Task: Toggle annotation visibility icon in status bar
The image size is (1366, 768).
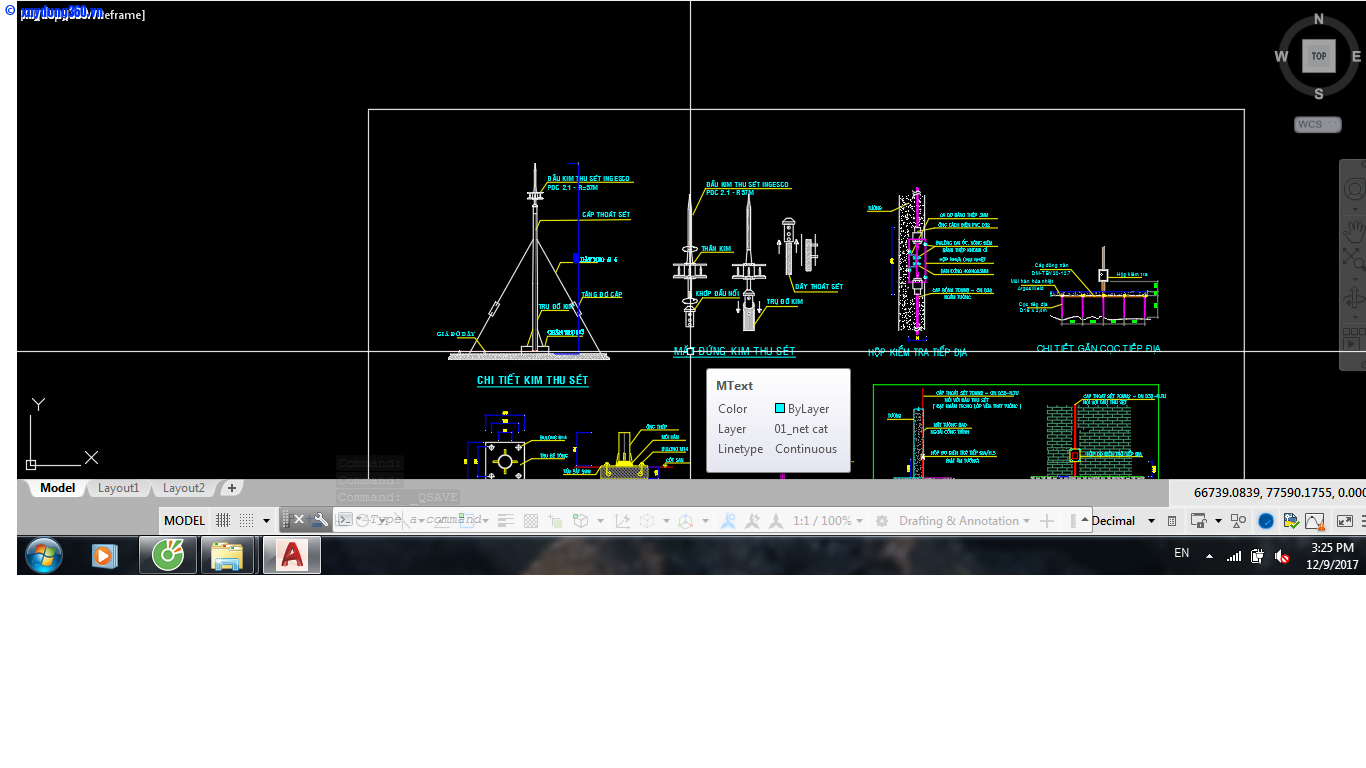Action: coord(728,520)
